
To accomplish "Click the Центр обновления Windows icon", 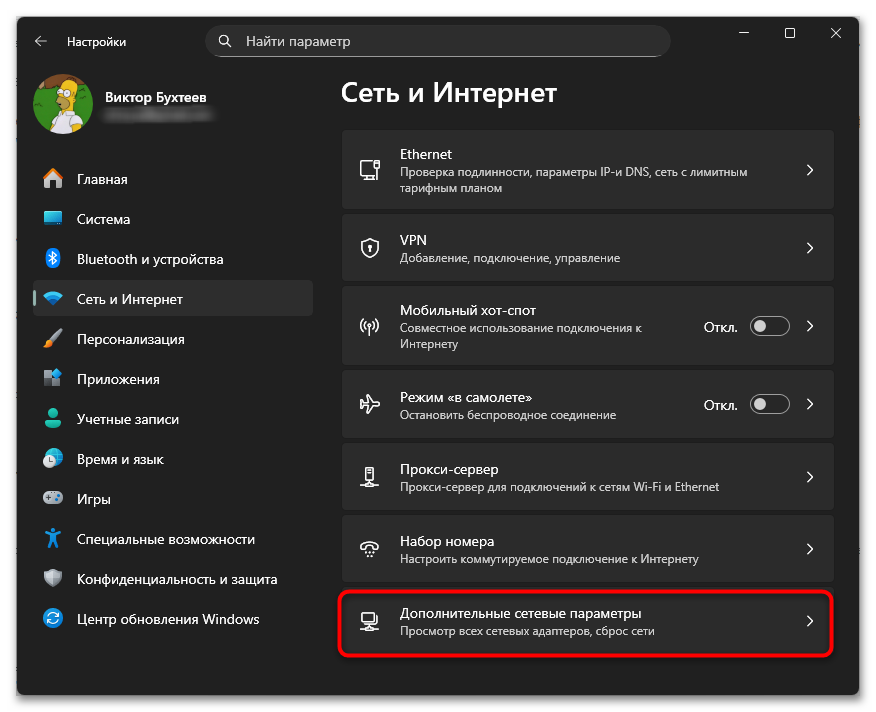I will (54, 619).
